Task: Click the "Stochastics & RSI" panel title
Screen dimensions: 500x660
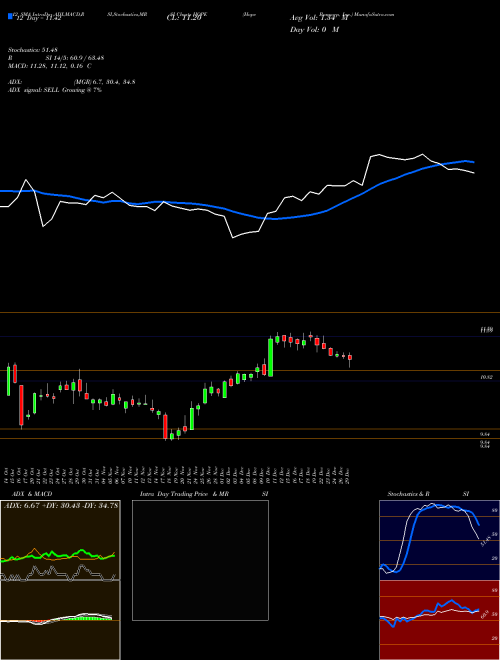Action: (428, 494)
